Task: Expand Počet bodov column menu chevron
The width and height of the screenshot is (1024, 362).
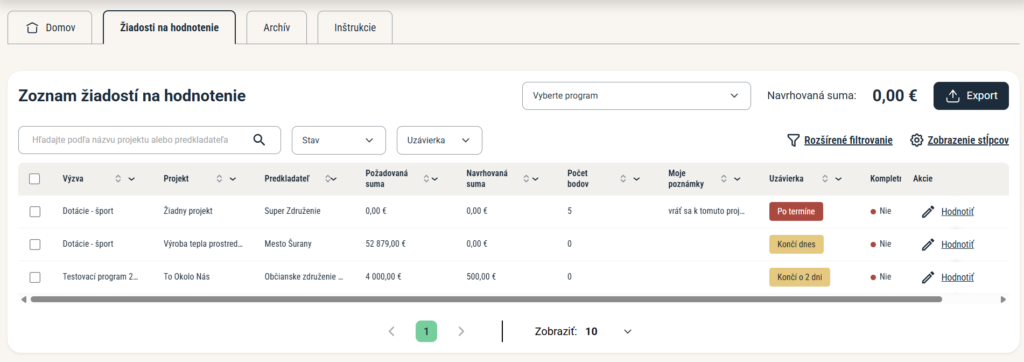Action: pos(636,178)
